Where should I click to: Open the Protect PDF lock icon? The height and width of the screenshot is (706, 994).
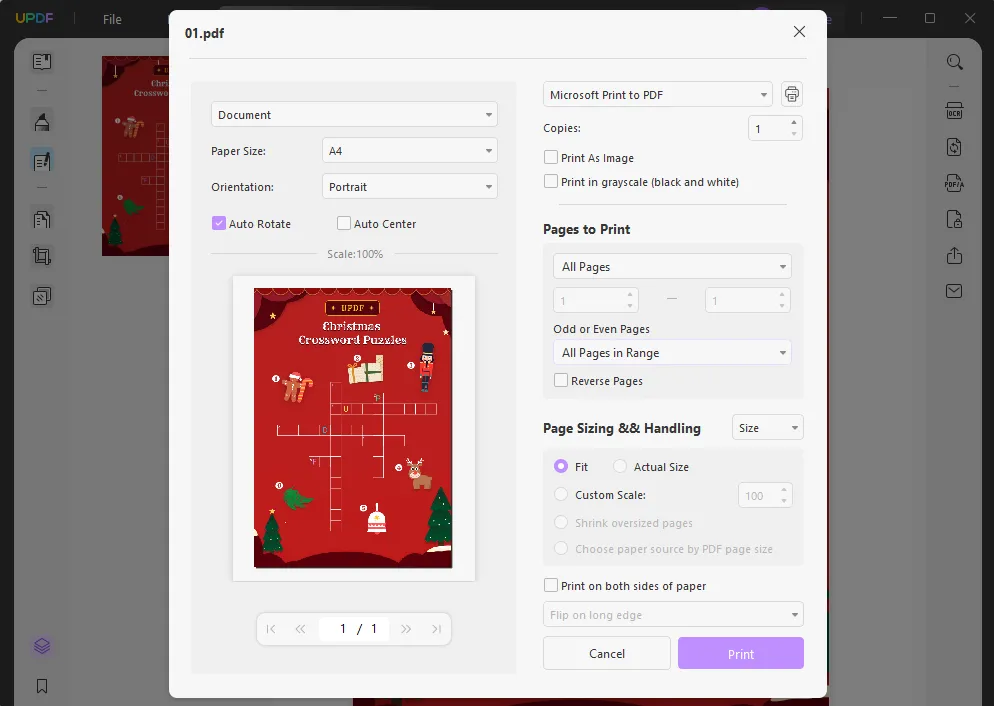pos(955,219)
